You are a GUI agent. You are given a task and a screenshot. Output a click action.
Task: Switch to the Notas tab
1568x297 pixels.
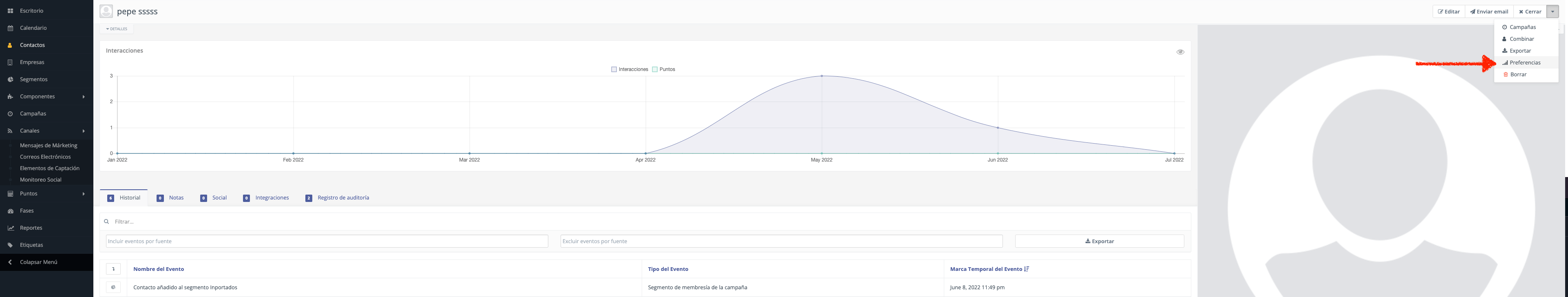tap(170, 198)
